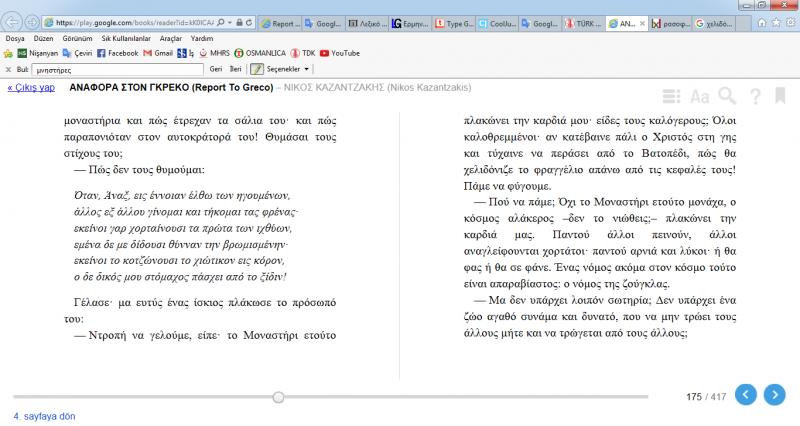Switch to the Report tab

pyautogui.click(x=283, y=21)
